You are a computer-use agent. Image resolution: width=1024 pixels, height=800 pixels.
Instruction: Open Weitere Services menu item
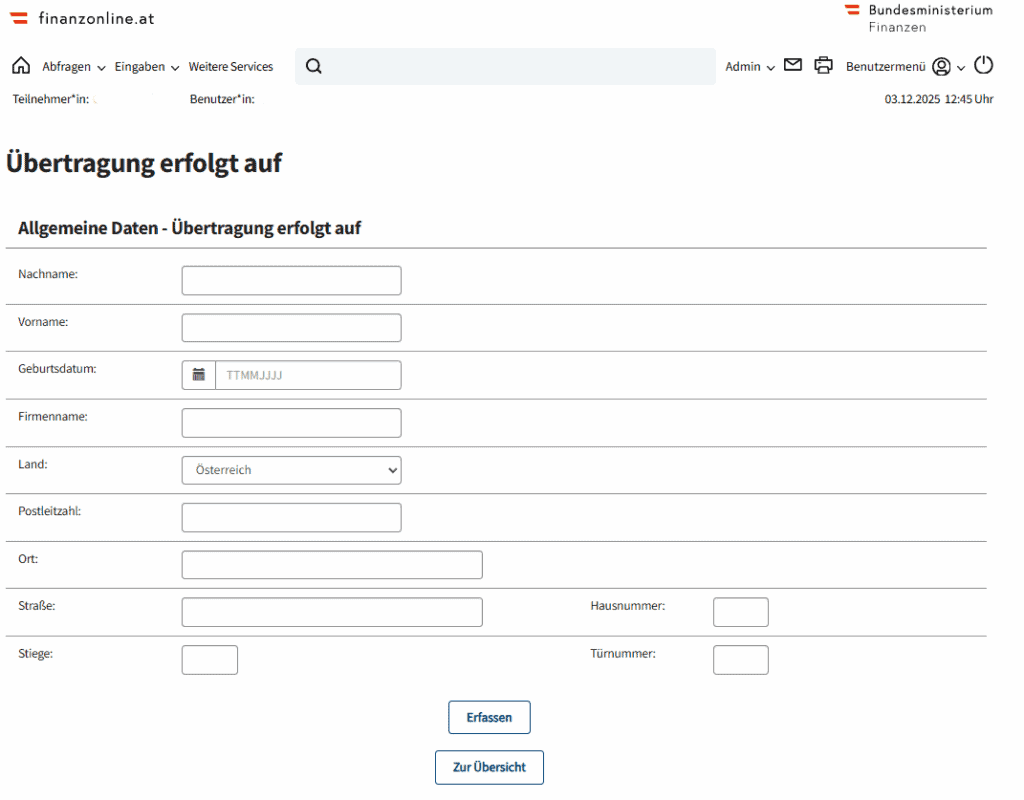pos(231,67)
